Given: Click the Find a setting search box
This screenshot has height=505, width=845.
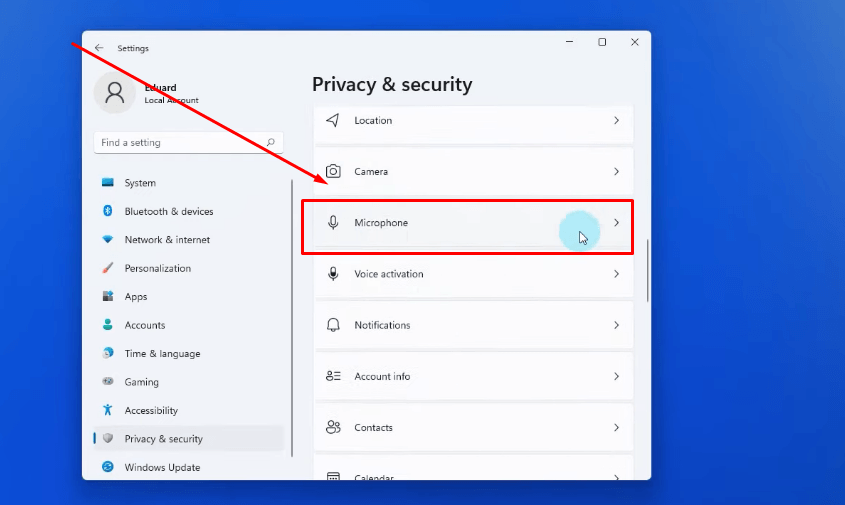Looking at the screenshot, I should click(x=188, y=142).
